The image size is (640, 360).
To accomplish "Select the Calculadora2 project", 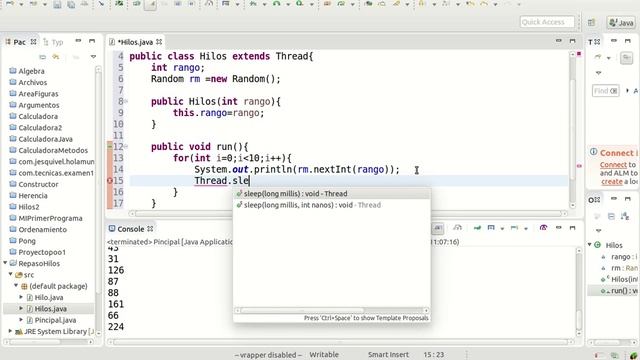I will [40, 128].
